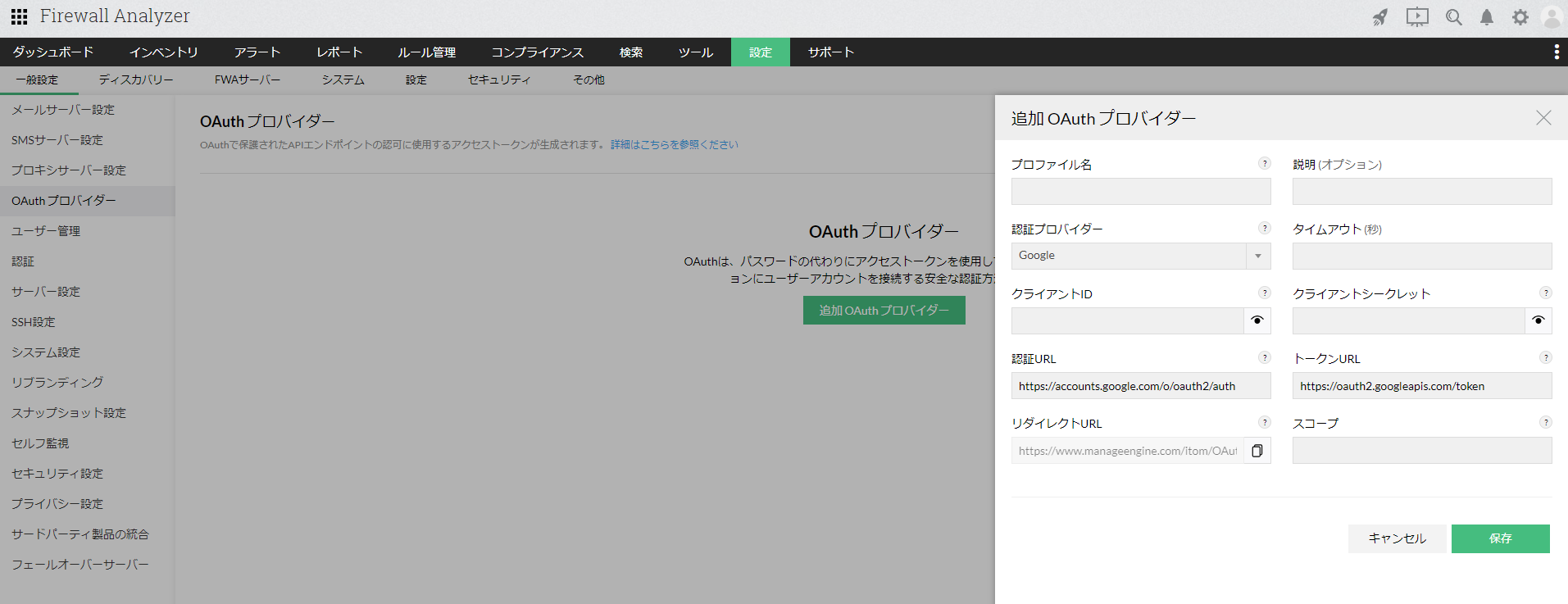Switch to the ディスカバリー sub-tab
Viewport: 1568px width, 604px height.
136,80
